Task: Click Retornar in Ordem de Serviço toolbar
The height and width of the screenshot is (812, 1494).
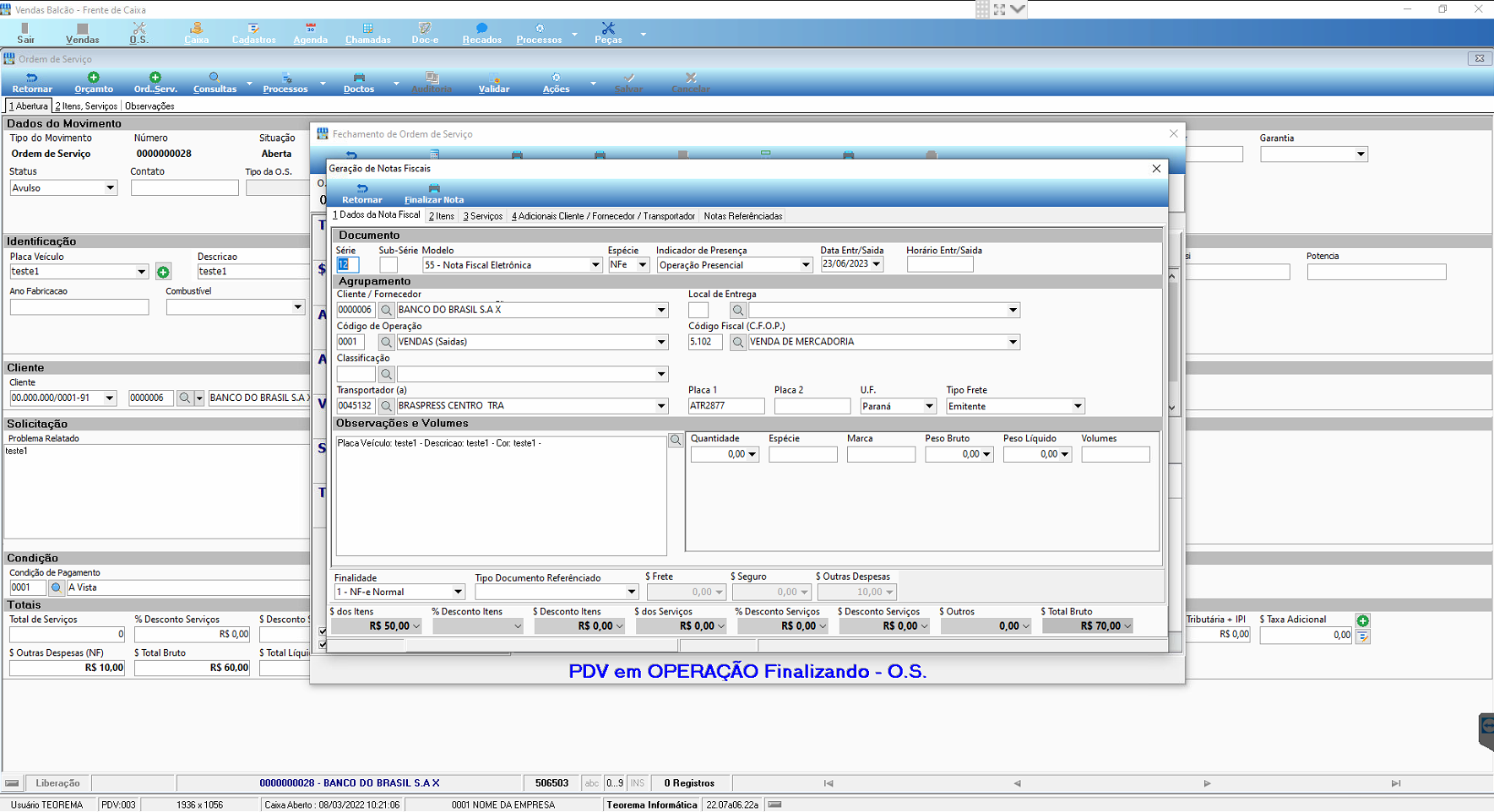Action: [32, 83]
